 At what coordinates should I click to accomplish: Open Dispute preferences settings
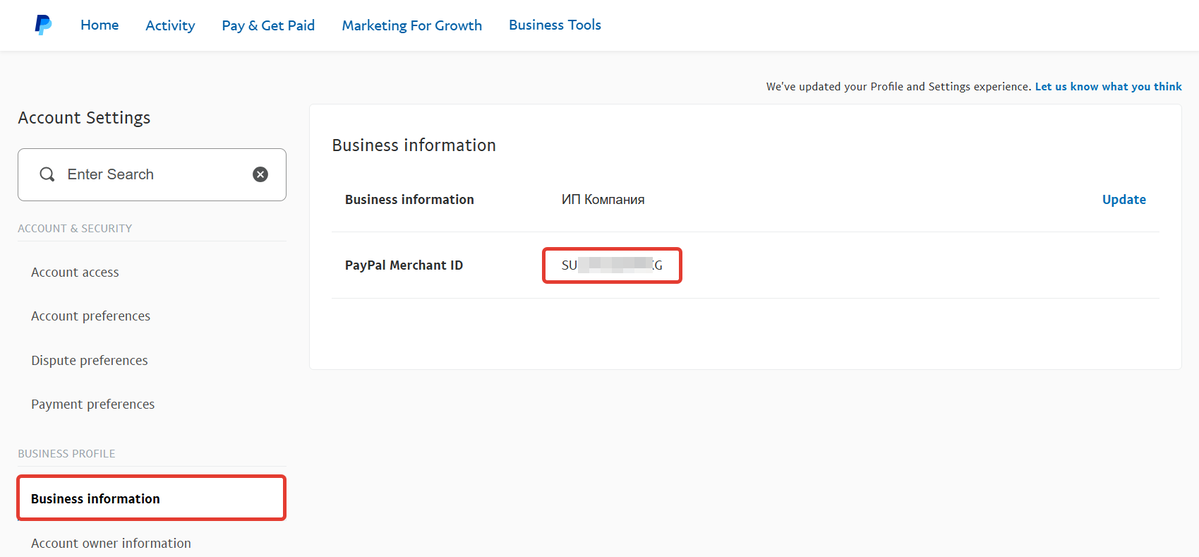(89, 360)
